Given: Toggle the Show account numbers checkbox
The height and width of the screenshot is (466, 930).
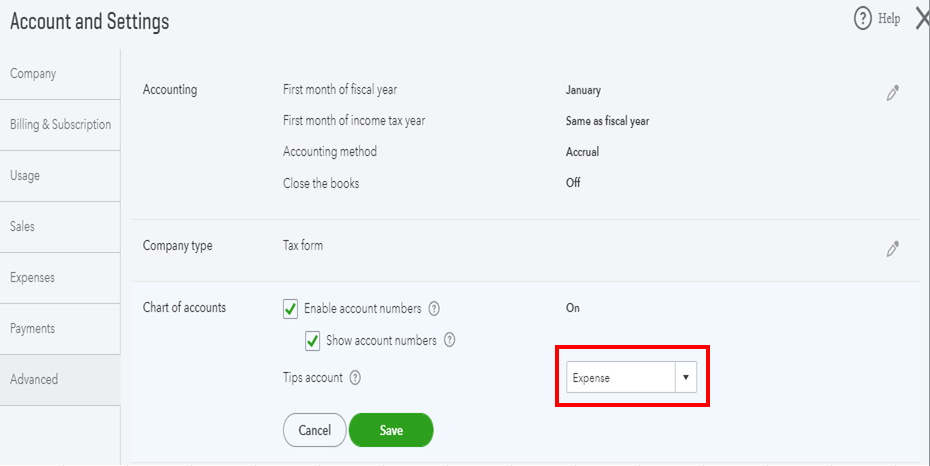Looking at the screenshot, I should (x=313, y=340).
